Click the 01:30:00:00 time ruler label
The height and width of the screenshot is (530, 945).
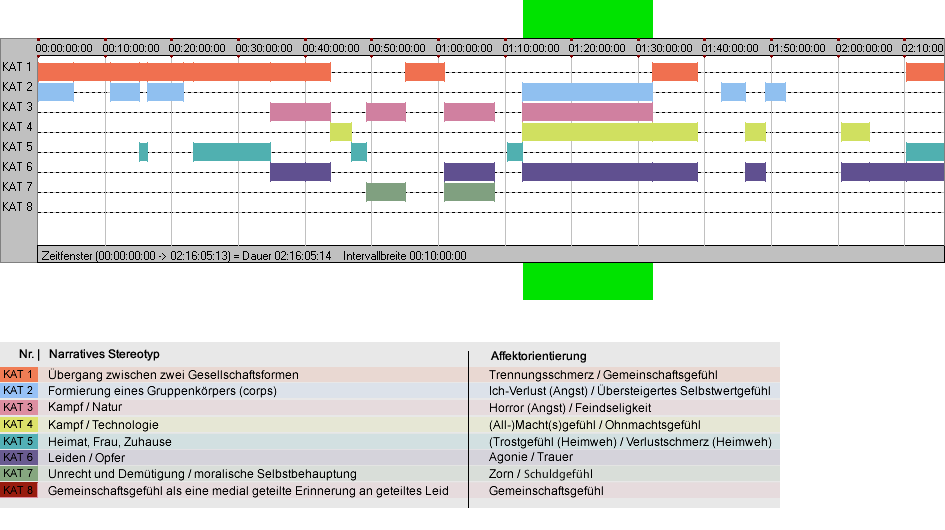click(x=664, y=48)
